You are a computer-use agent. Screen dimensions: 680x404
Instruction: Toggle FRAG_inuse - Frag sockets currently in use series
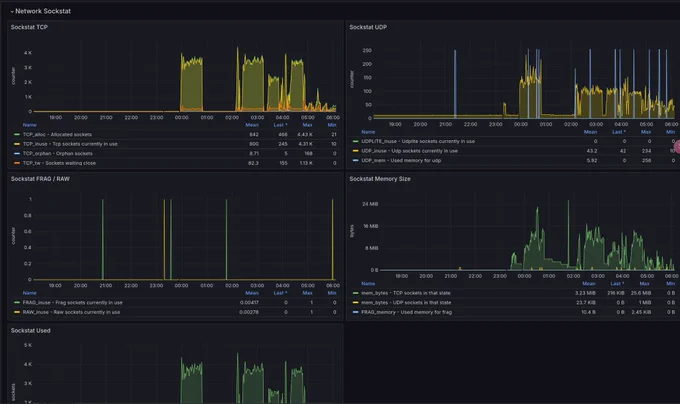point(72,303)
